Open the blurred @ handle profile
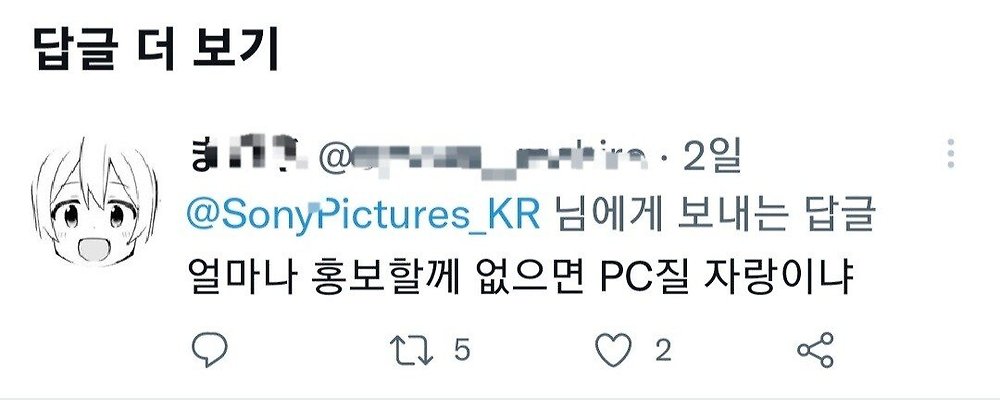The height and width of the screenshot is (409, 1000). tap(485, 156)
